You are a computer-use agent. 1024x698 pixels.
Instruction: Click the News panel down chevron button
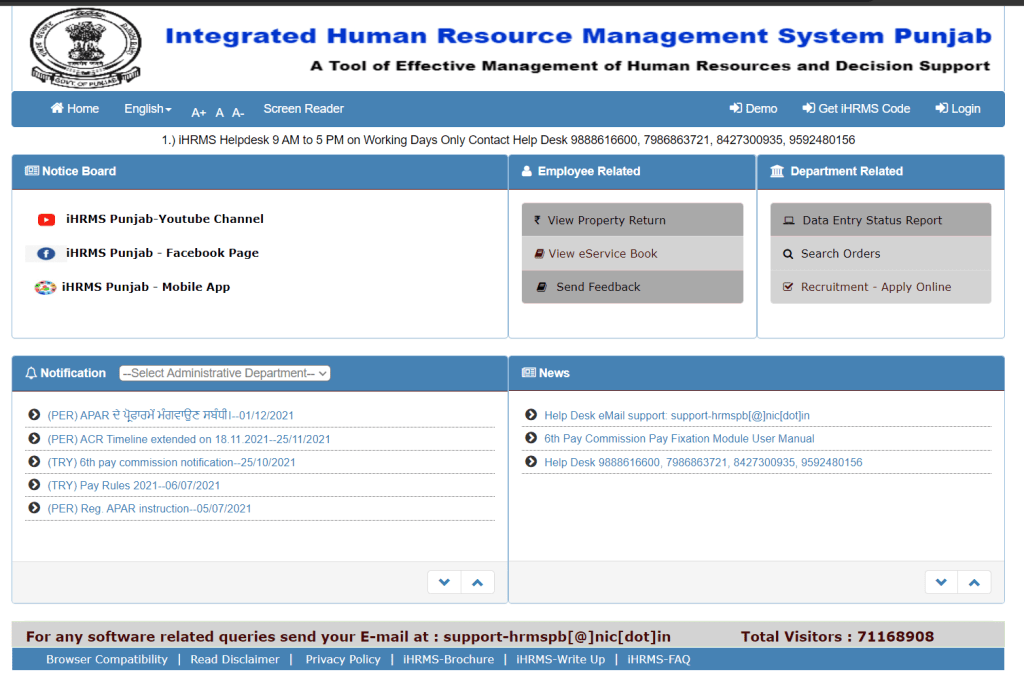941,582
